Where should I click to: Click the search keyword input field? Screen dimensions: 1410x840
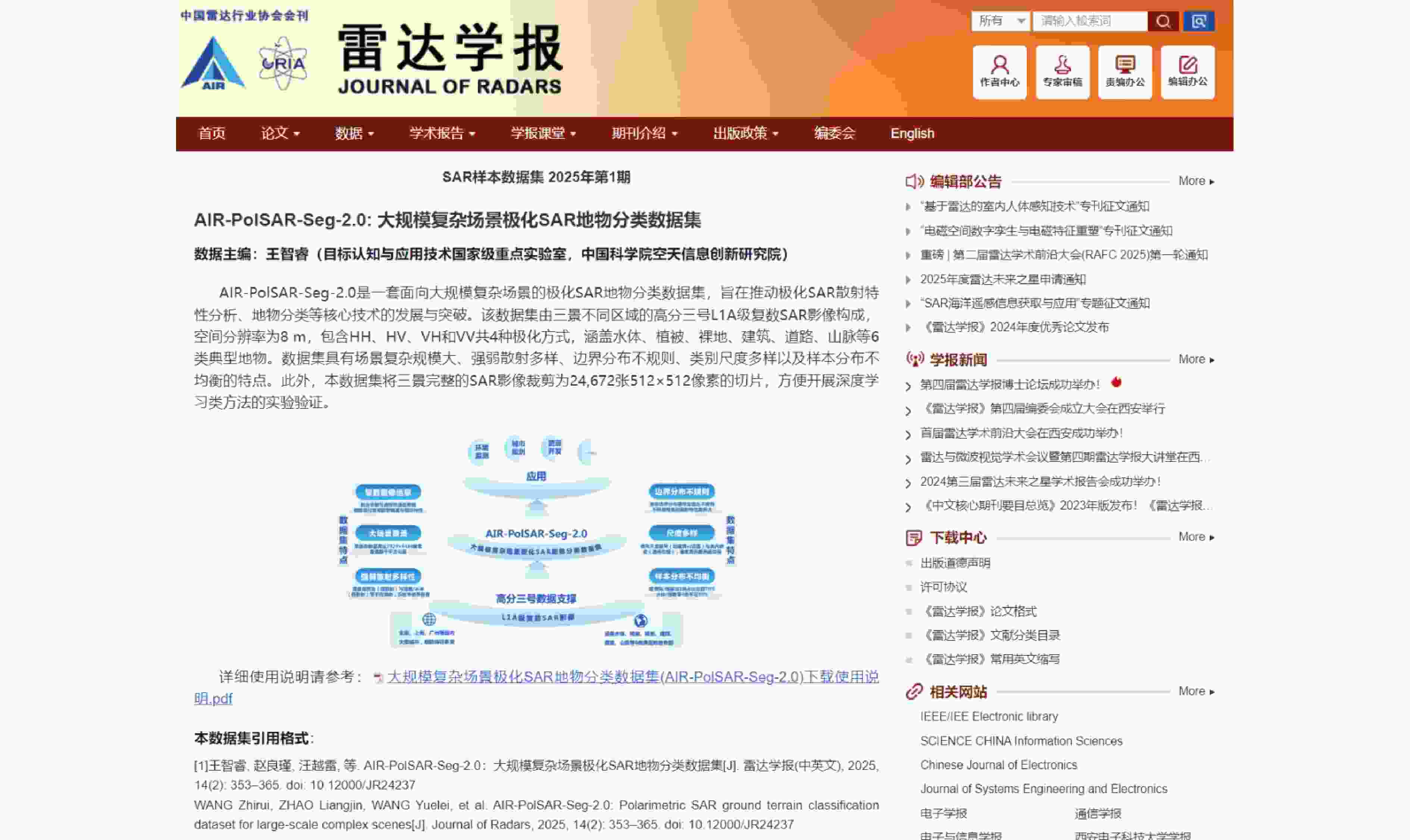click(x=1089, y=22)
